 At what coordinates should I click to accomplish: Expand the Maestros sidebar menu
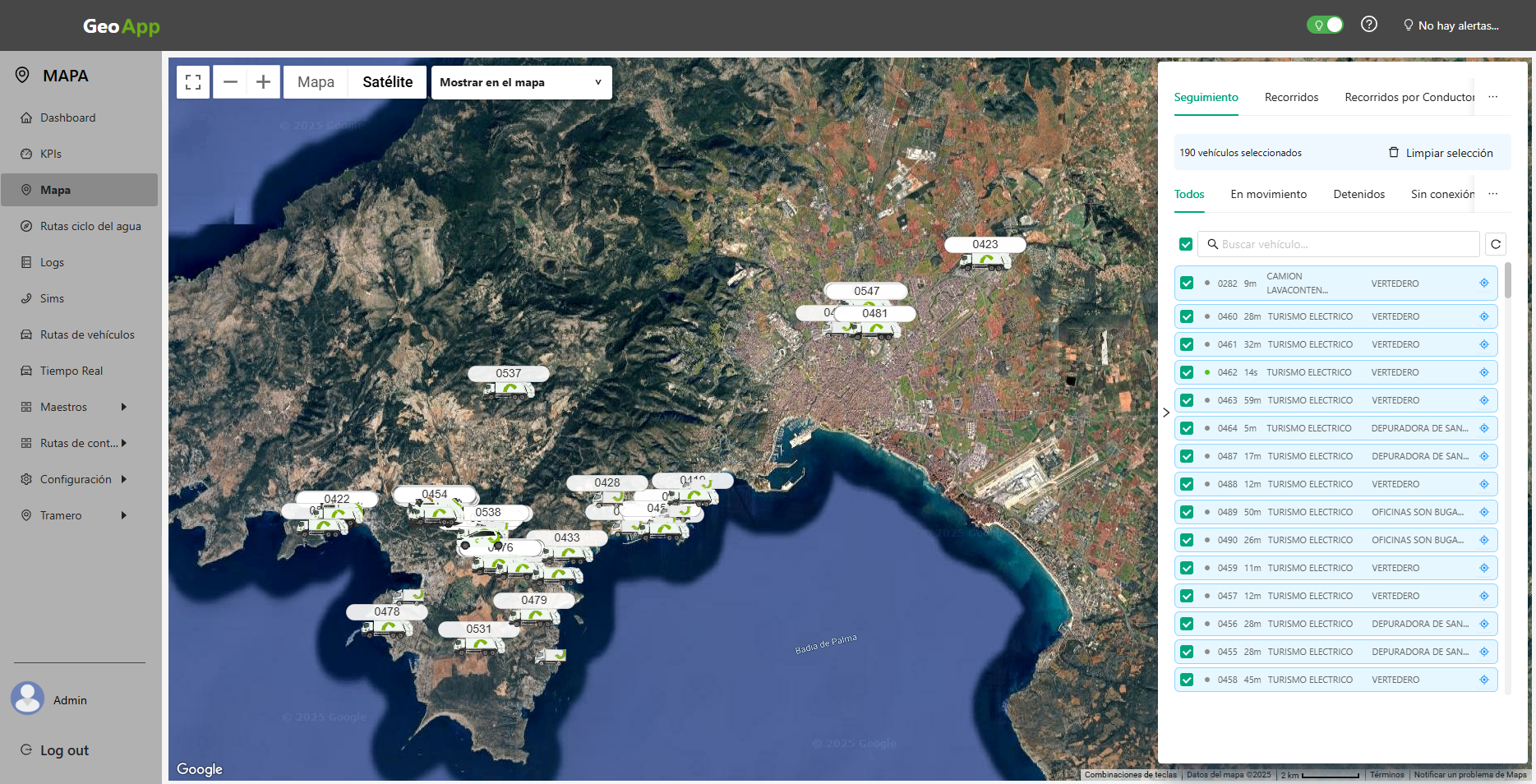pos(63,407)
